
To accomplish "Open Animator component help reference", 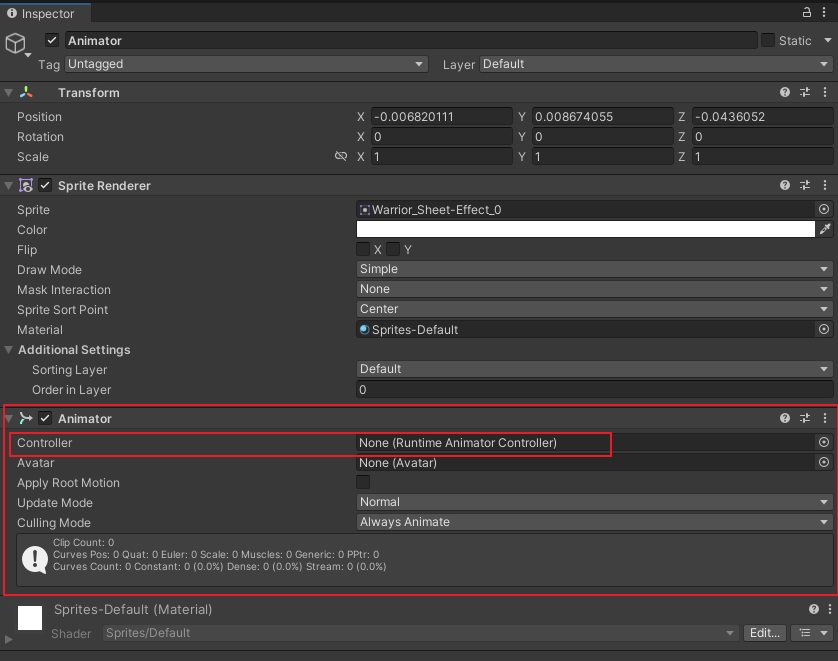I will tap(785, 418).
